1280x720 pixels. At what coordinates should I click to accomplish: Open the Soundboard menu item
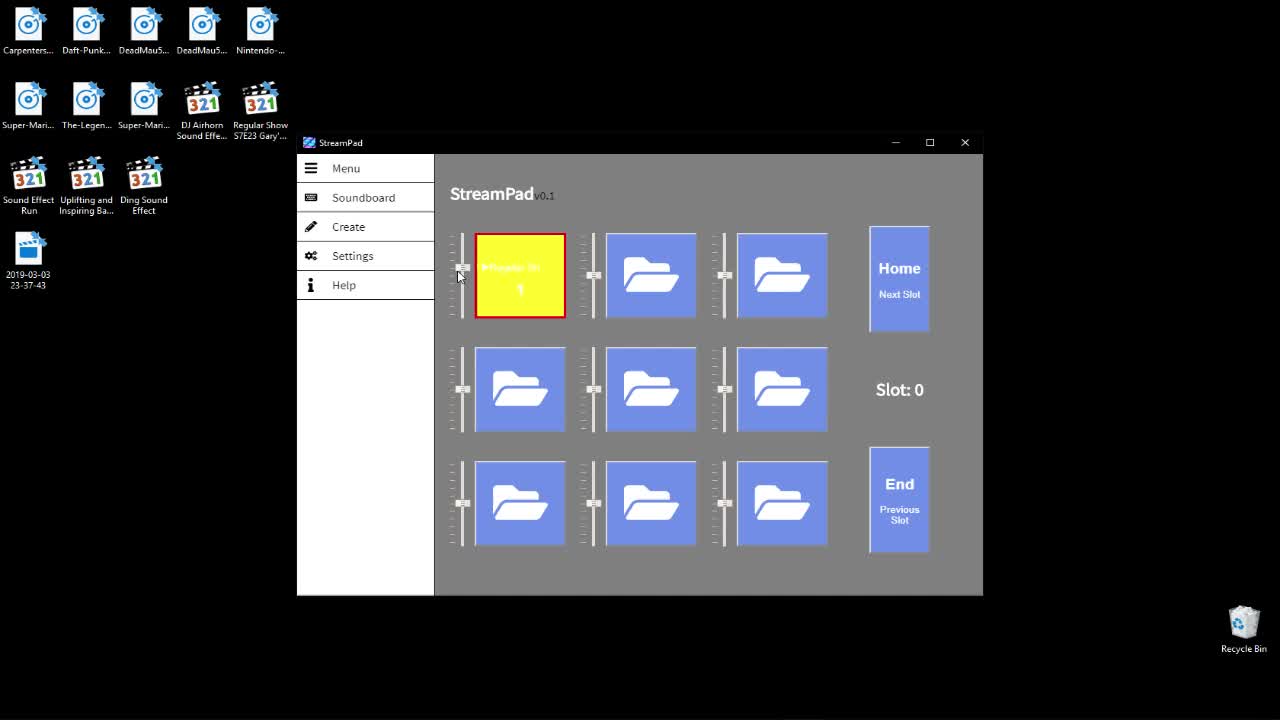(363, 198)
